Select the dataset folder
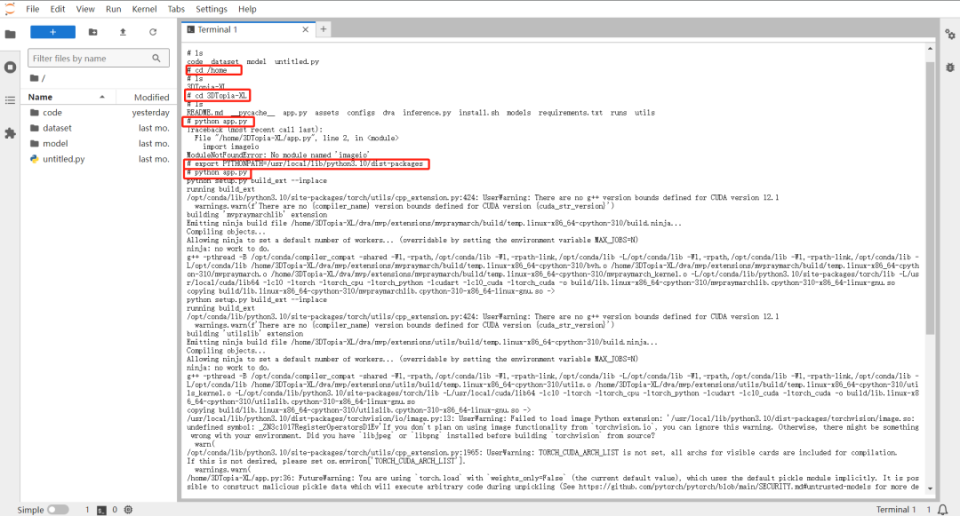Screen dimensions: 960x516 pyautogui.click(x=98, y=128)
